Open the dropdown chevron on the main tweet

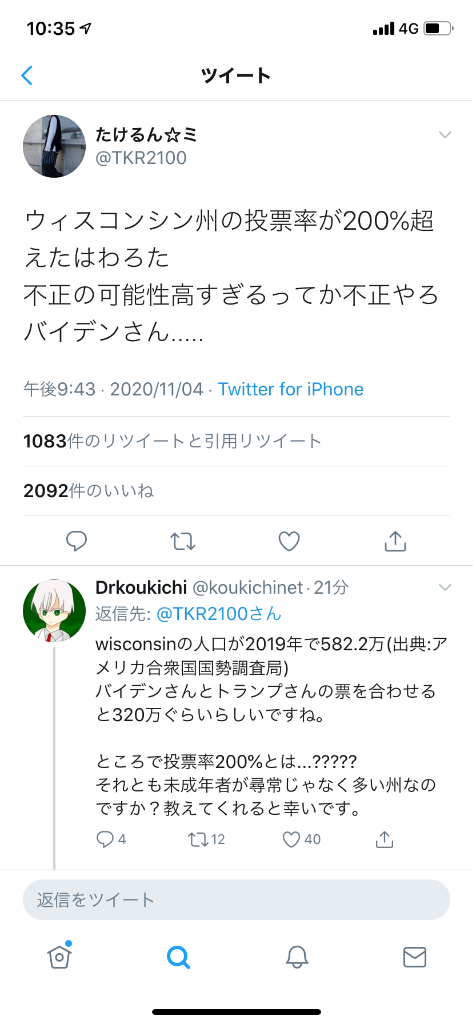coord(445,135)
